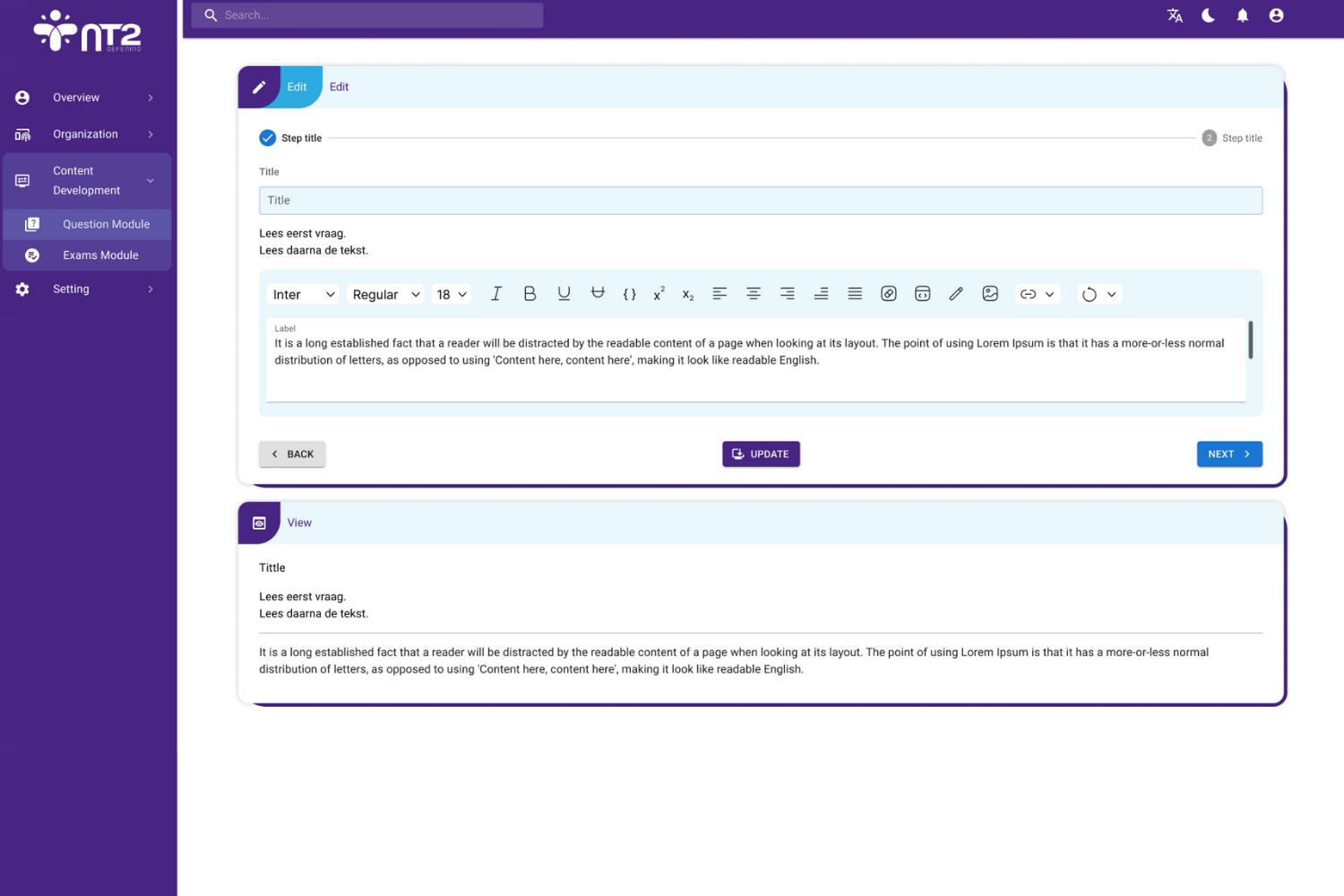Align text left

pos(719,294)
